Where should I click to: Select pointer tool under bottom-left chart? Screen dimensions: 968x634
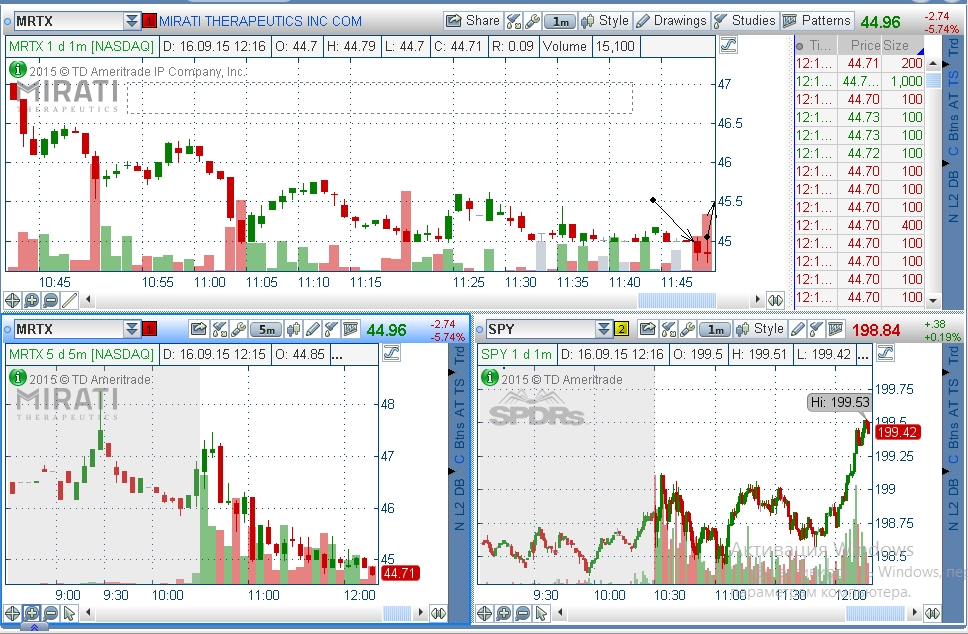[x=69, y=614]
